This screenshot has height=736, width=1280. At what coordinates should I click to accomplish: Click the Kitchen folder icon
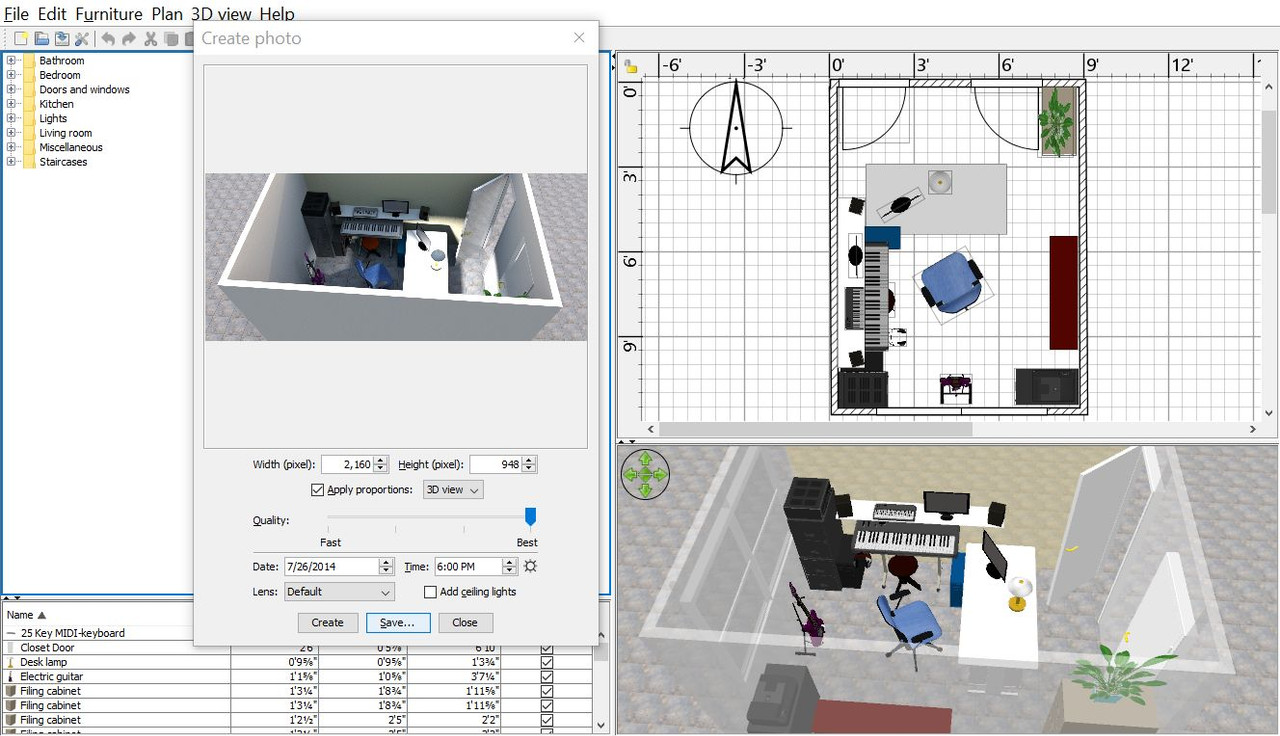29,104
